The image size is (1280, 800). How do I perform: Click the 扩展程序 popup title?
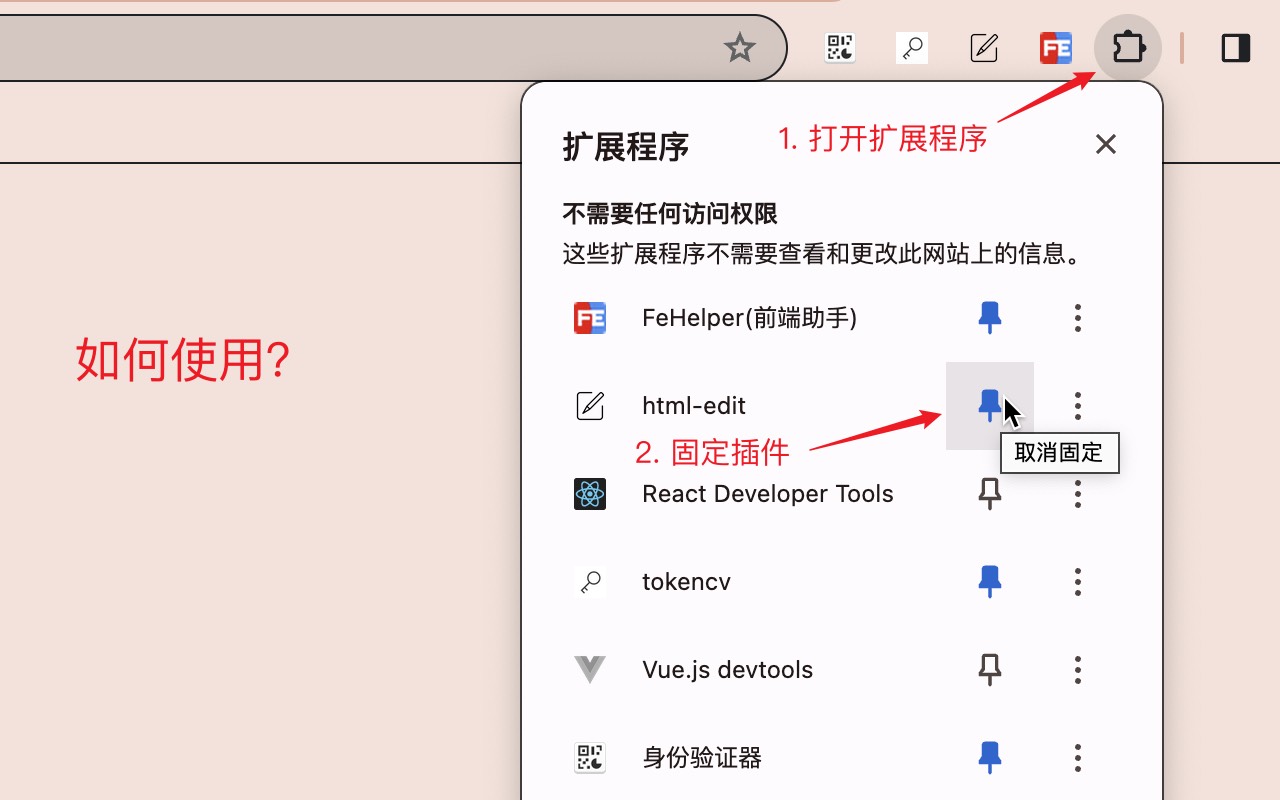626,146
